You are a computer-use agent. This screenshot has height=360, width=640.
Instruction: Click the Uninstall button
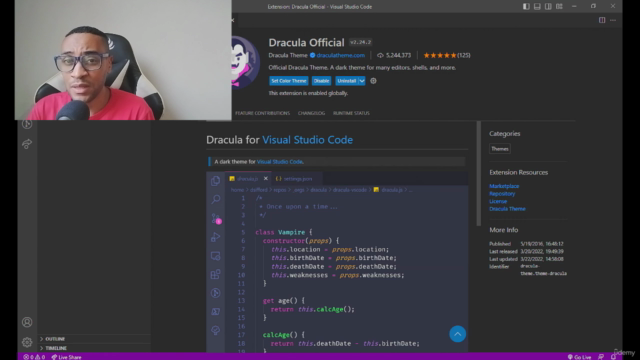tap(347, 81)
